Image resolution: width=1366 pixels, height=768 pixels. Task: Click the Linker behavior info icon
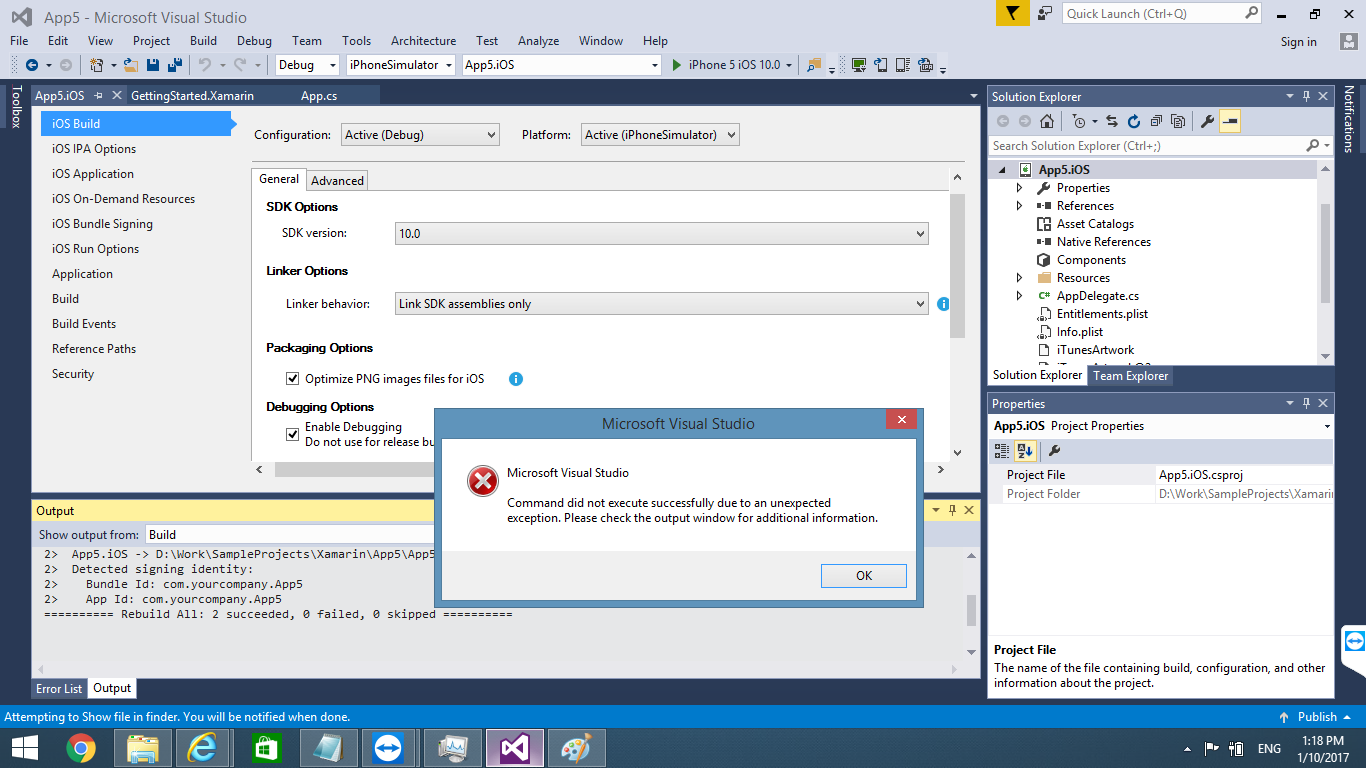point(943,304)
